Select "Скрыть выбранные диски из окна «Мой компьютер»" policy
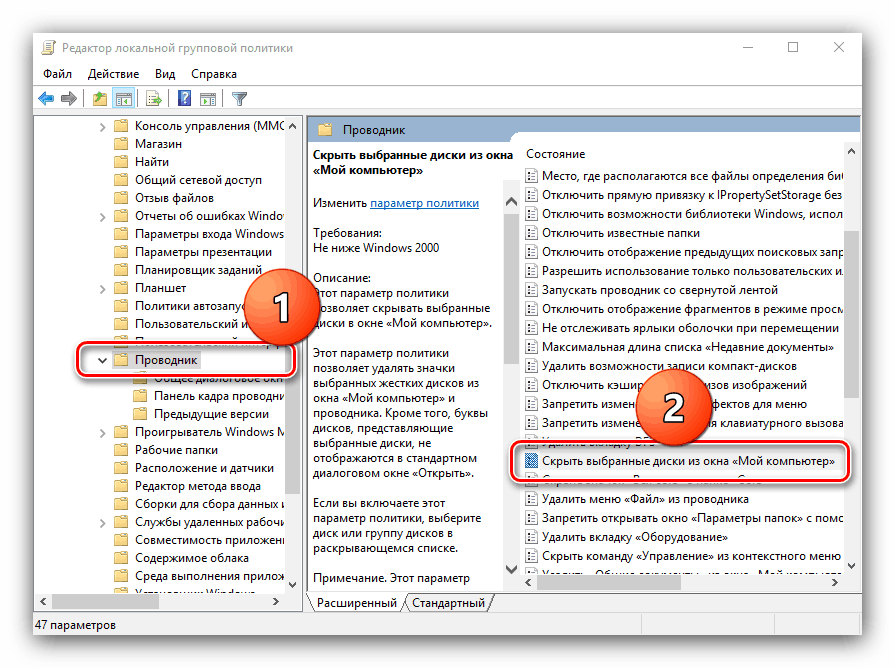 tap(688, 461)
